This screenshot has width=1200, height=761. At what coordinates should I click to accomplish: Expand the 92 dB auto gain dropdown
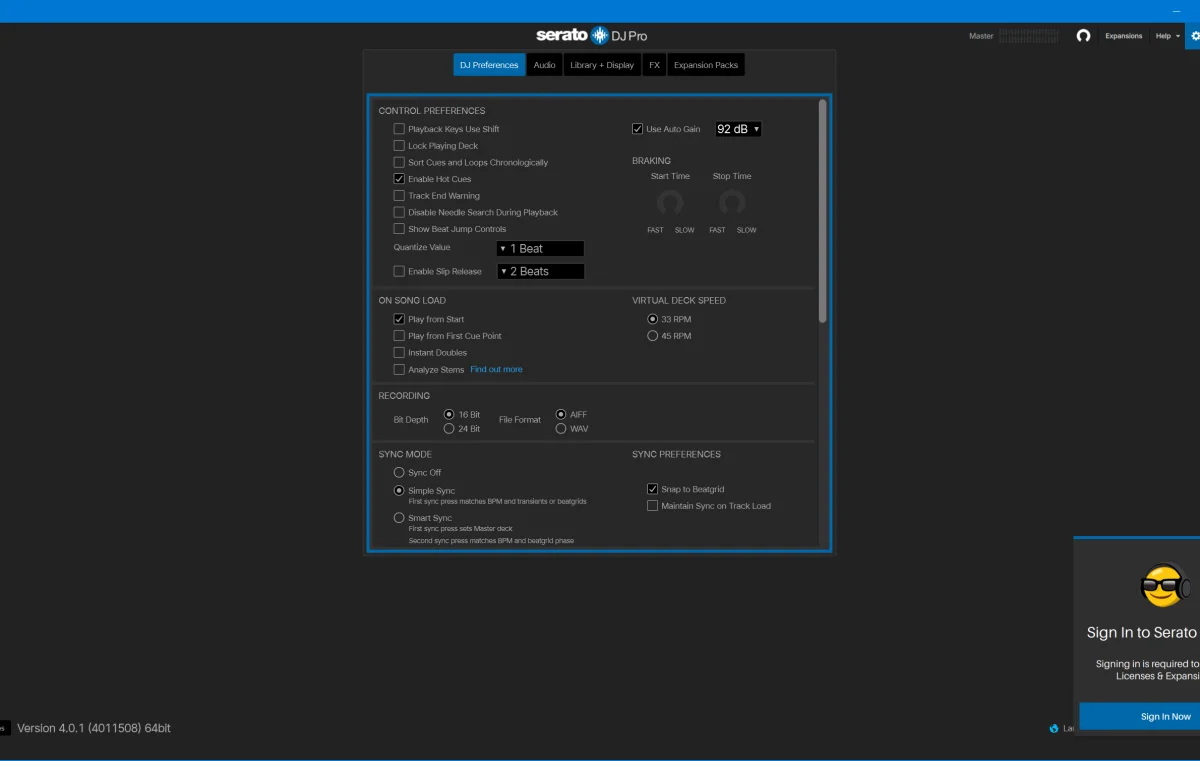click(x=738, y=129)
